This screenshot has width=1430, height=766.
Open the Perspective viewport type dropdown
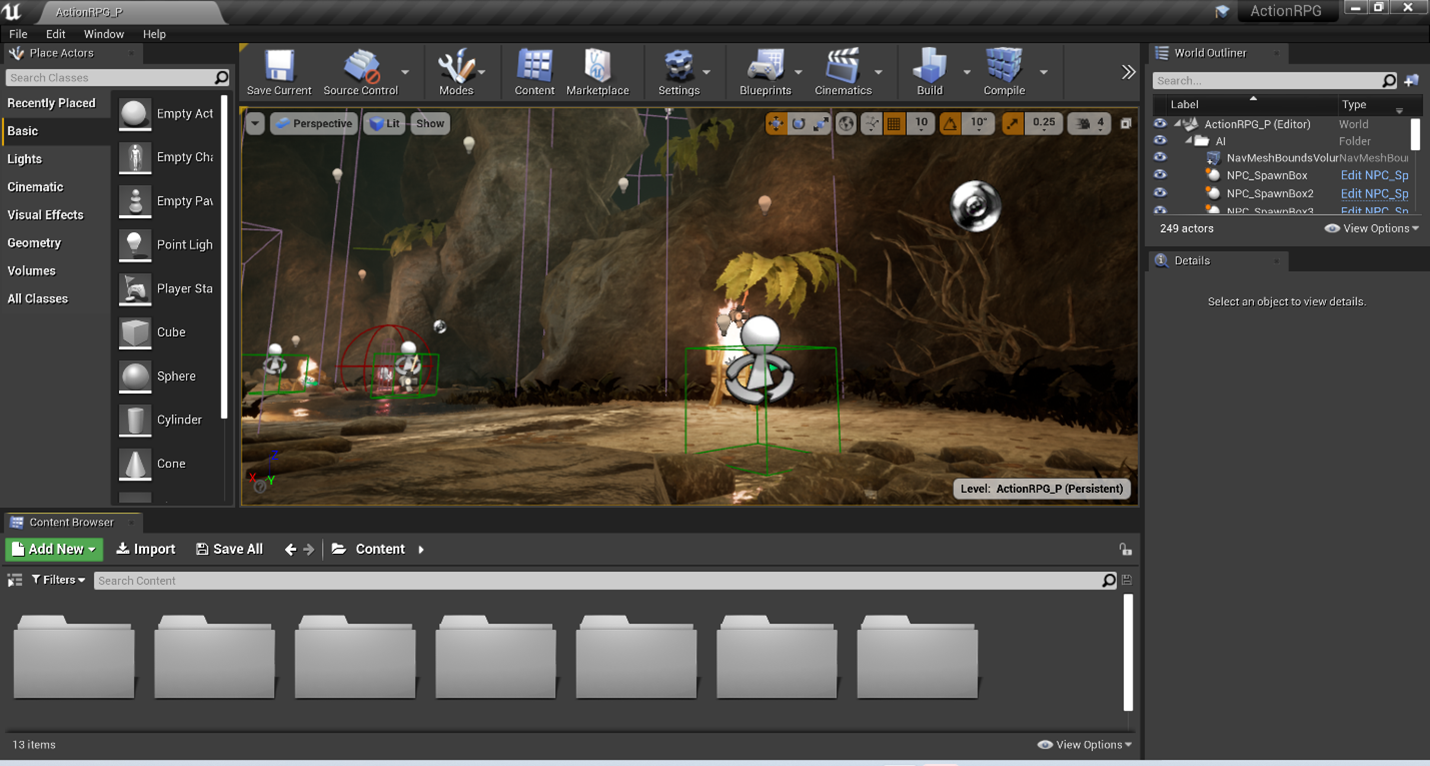pyautogui.click(x=313, y=123)
